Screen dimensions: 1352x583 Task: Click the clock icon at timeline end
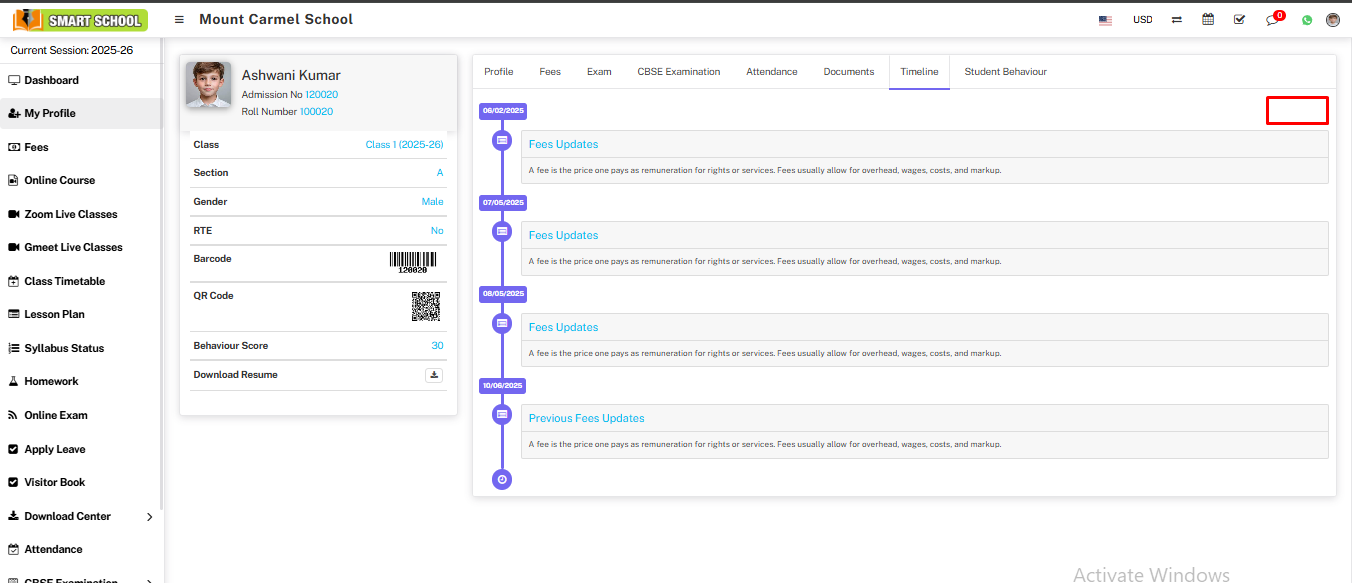click(502, 480)
